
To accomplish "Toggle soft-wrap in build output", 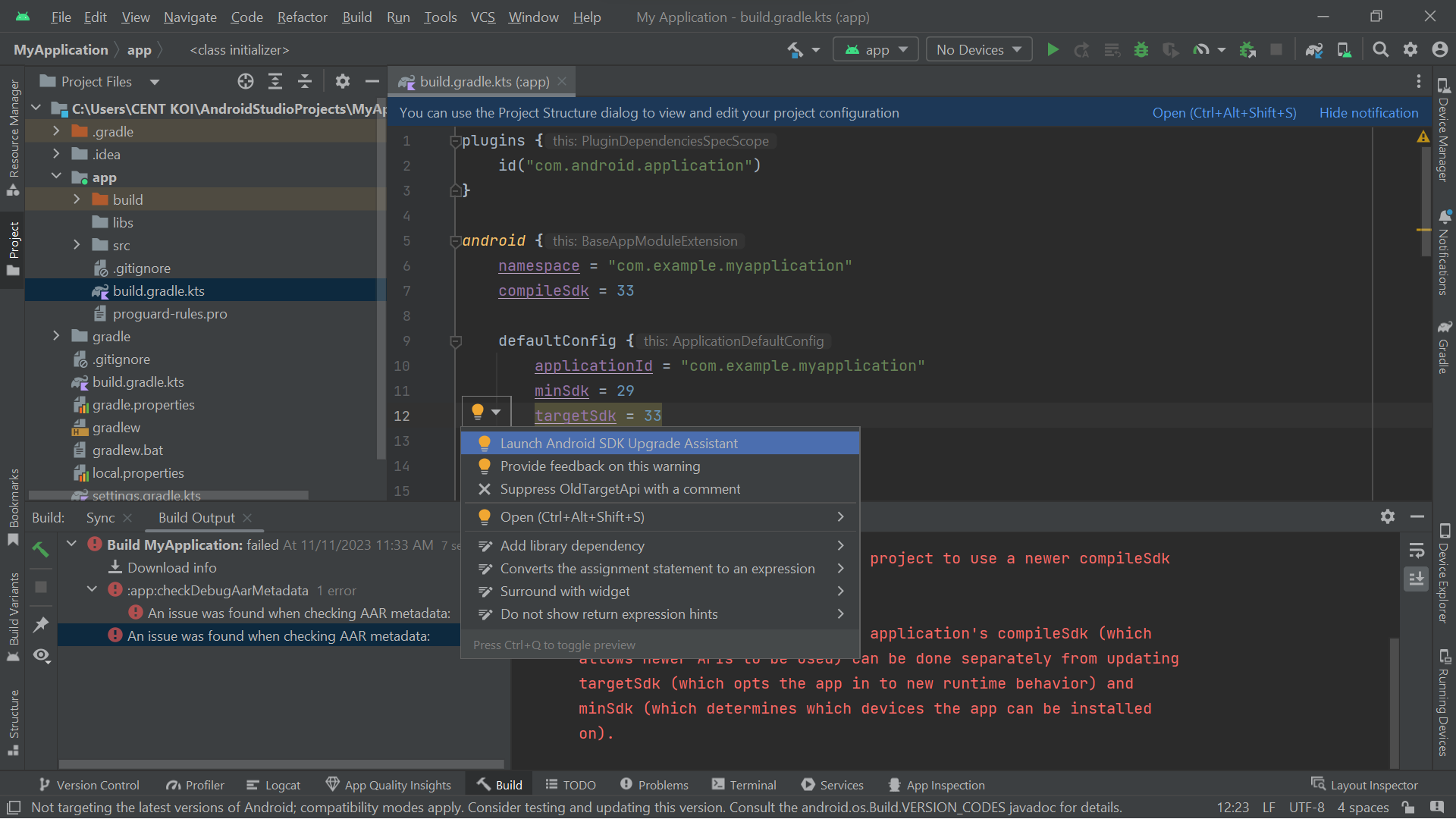I will [1416, 550].
